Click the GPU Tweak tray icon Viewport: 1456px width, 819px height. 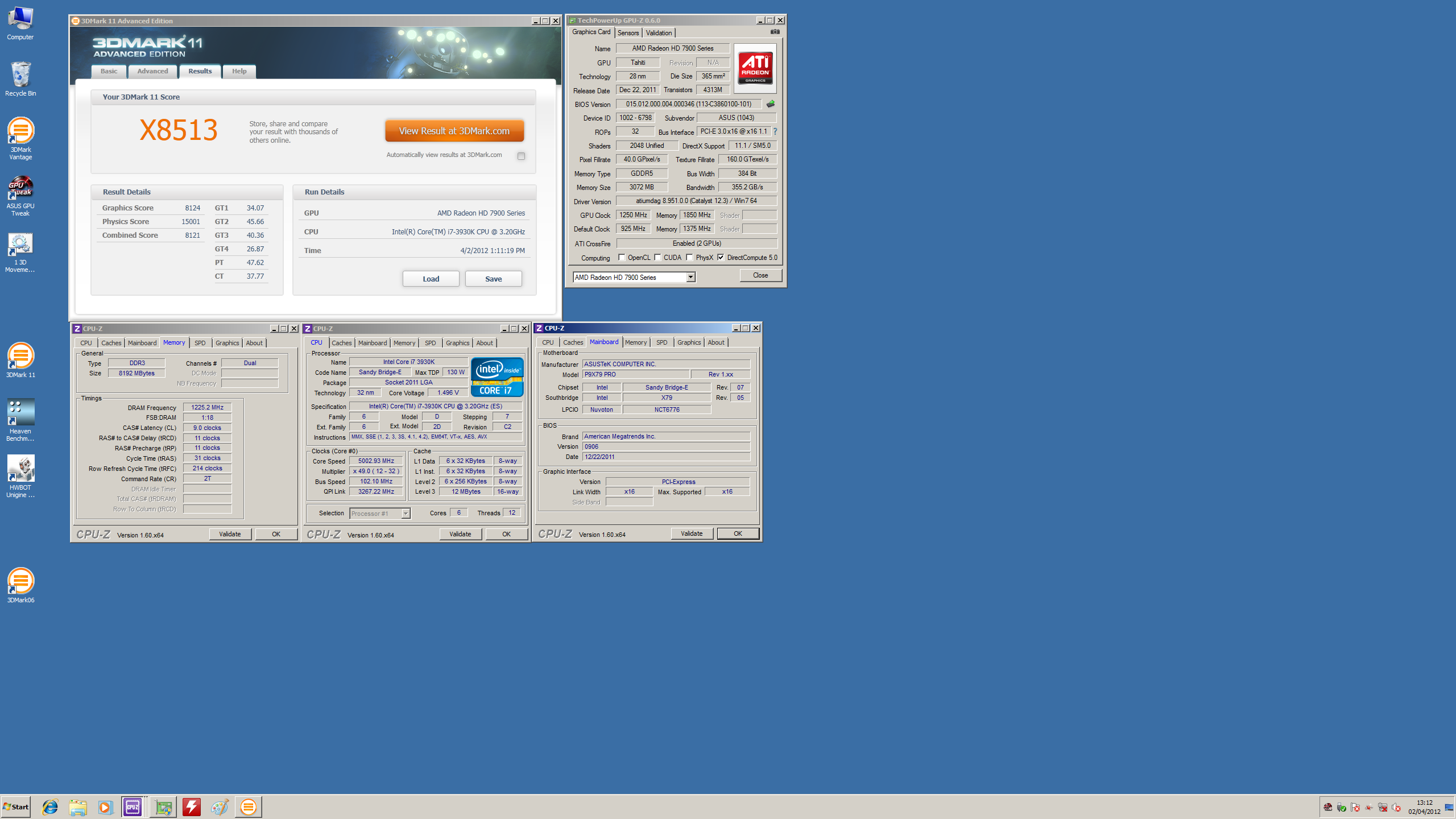1328,808
